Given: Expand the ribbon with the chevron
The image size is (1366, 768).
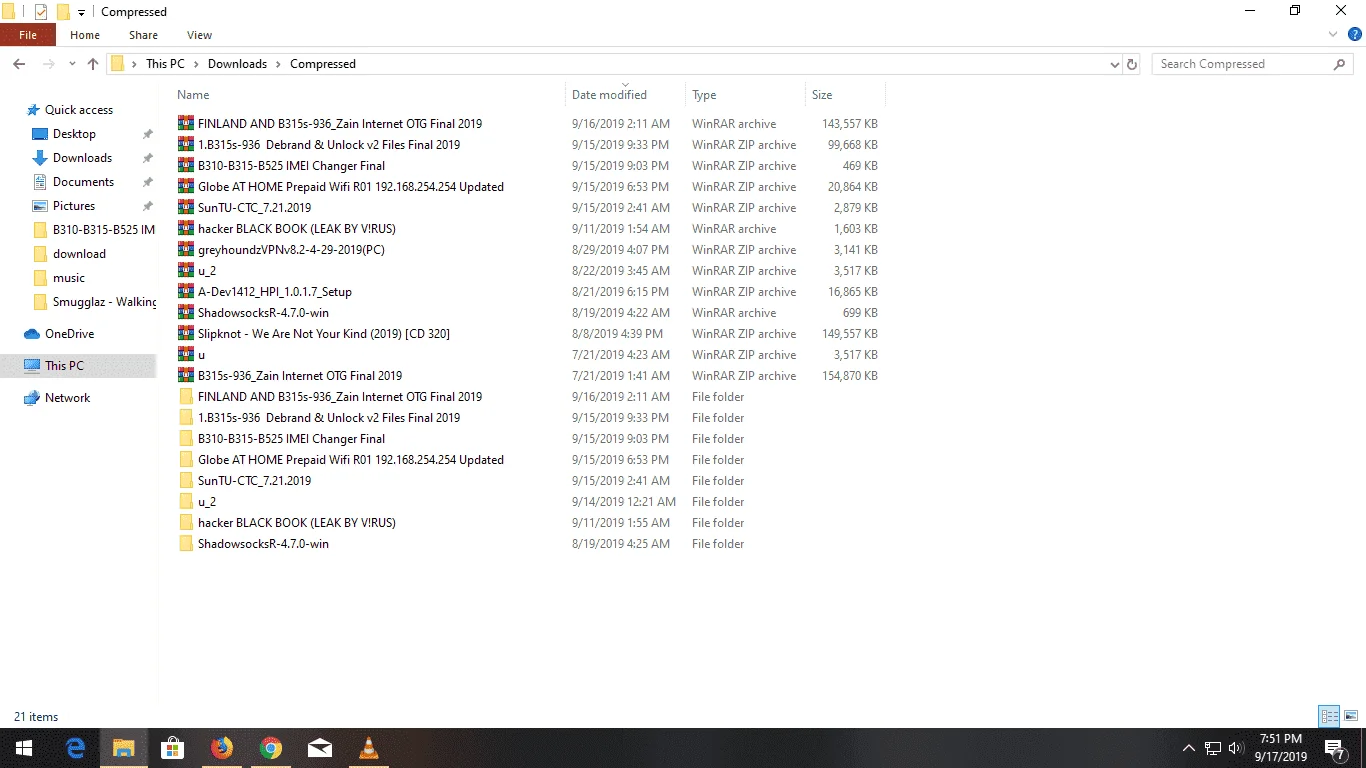Looking at the screenshot, I should tap(1332, 35).
